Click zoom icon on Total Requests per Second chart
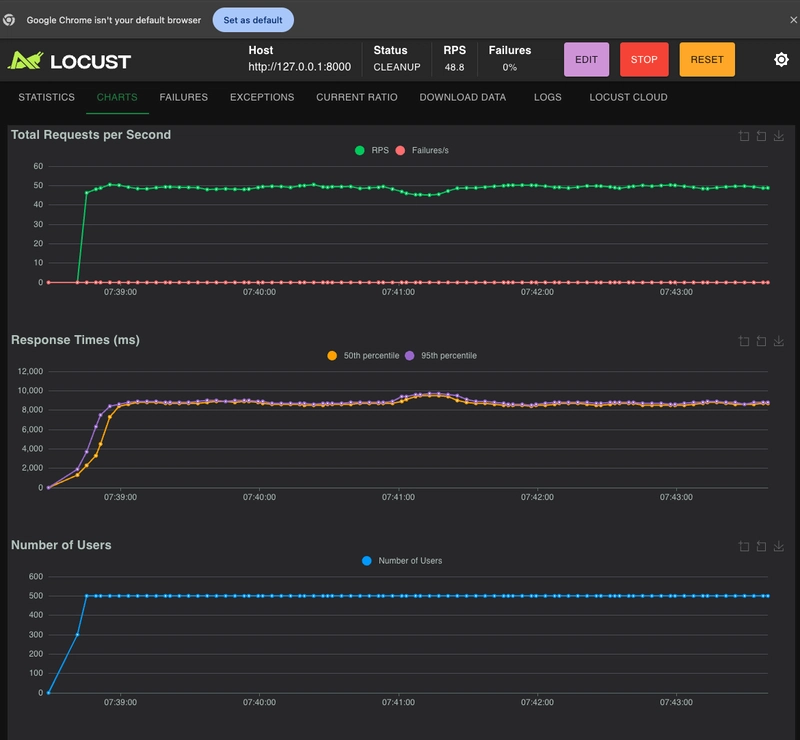This screenshot has width=800, height=740. coord(743,136)
